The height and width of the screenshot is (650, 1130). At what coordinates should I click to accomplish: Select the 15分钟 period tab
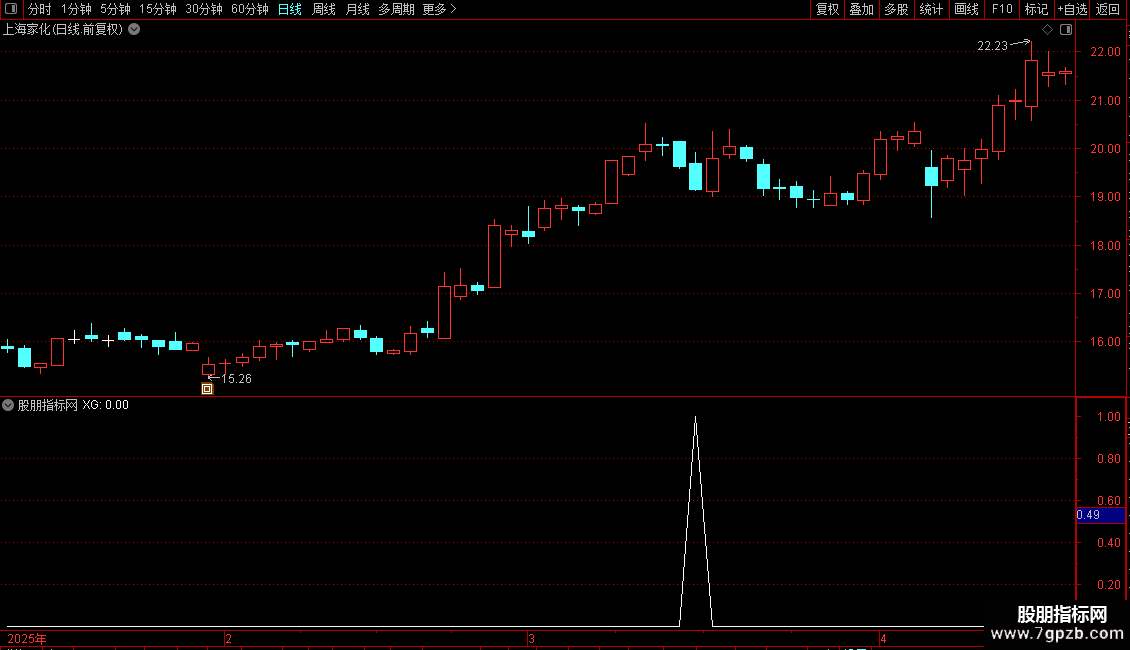coord(158,9)
